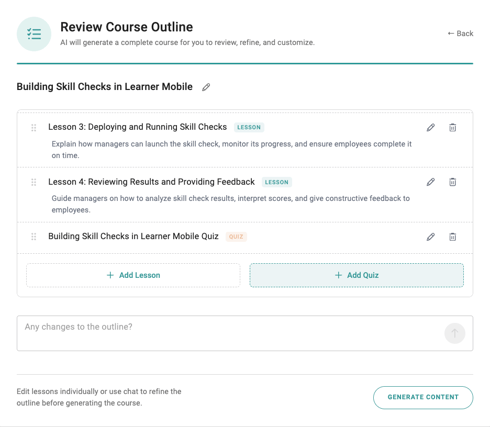Delete the Learner Mobile Quiz via trash icon
The height and width of the screenshot is (427, 490).
tap(452, 237)
